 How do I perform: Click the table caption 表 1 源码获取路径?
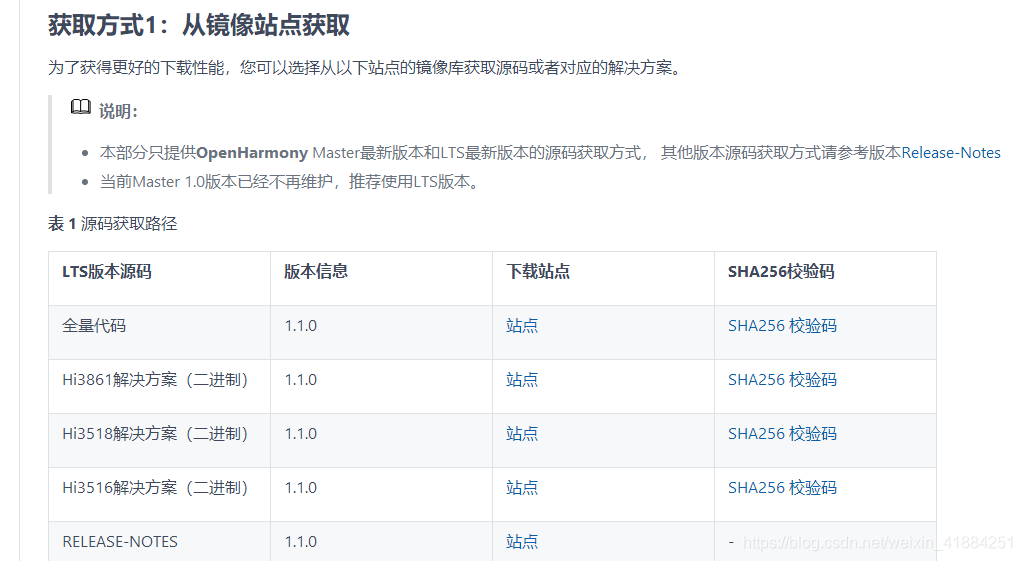(x=113, y=224)
